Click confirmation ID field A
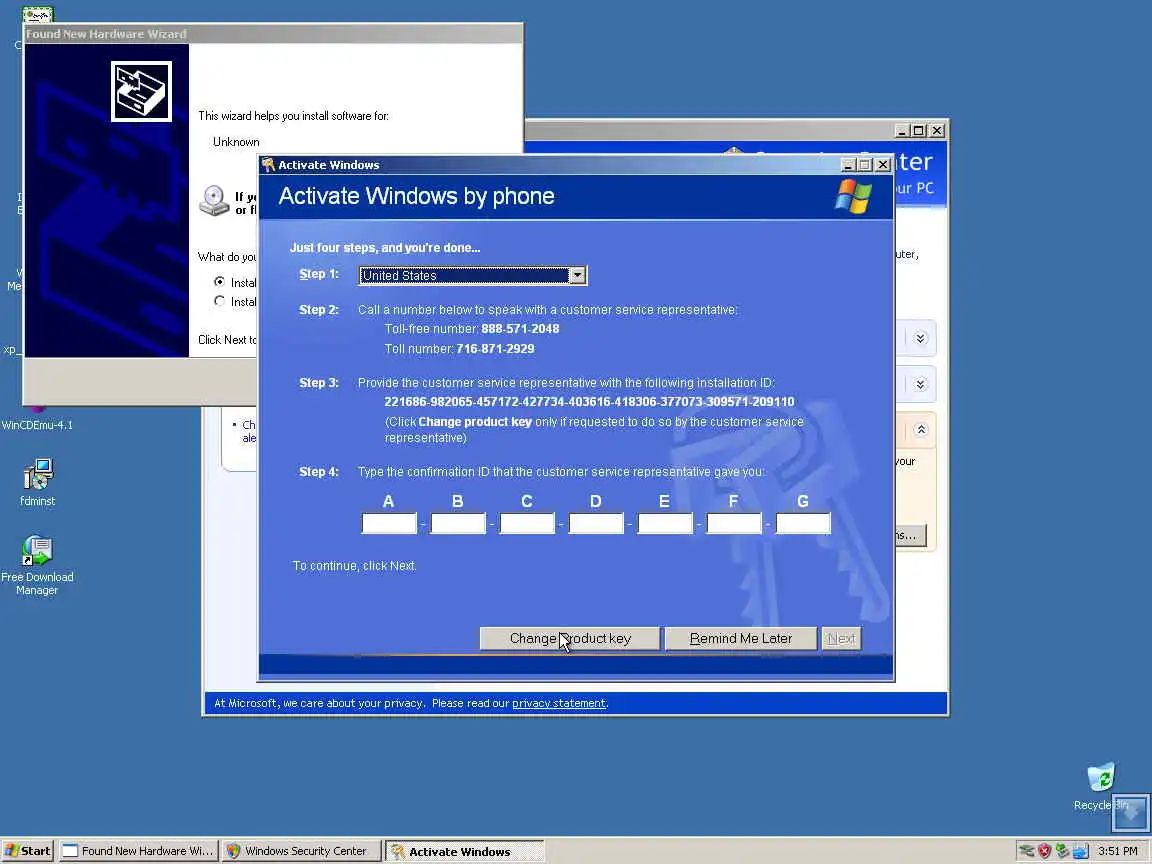Screen dimensions: 1152x864 [x=389, y=523]
